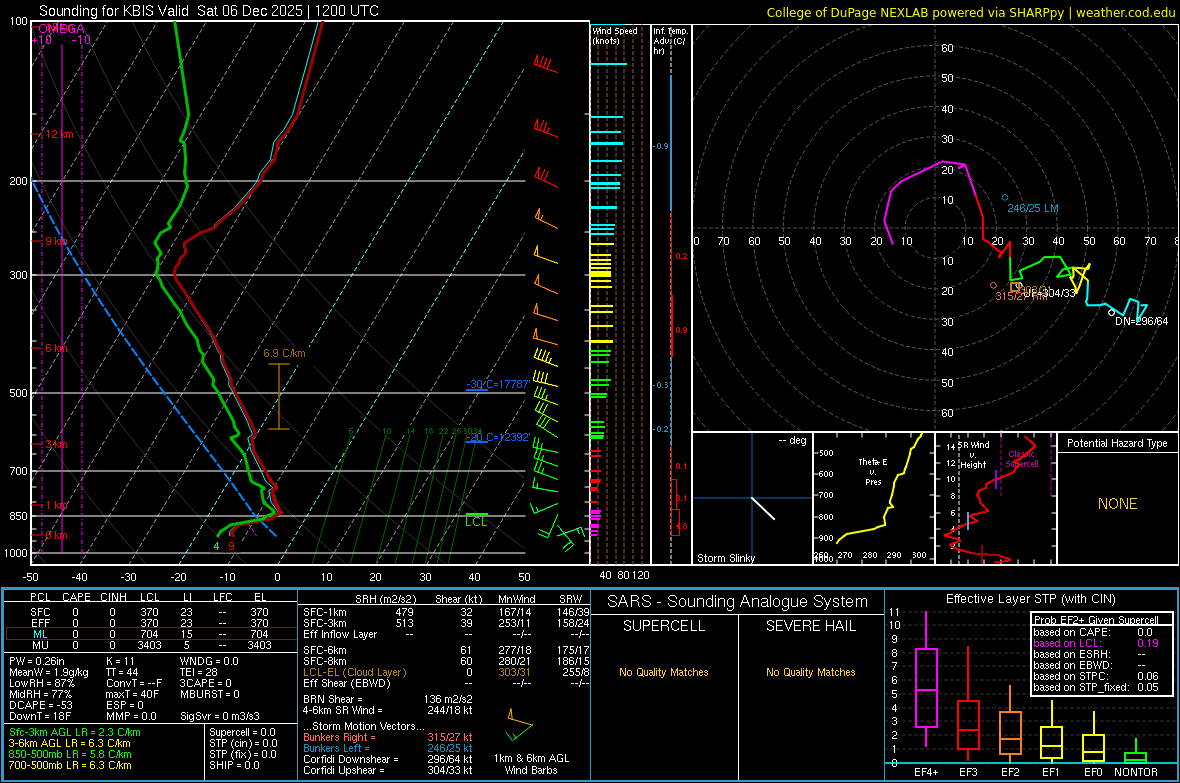
Task: Click the '315/27 RM' hodograph label
Action: pyautogui.click(x=1020, y=297)
